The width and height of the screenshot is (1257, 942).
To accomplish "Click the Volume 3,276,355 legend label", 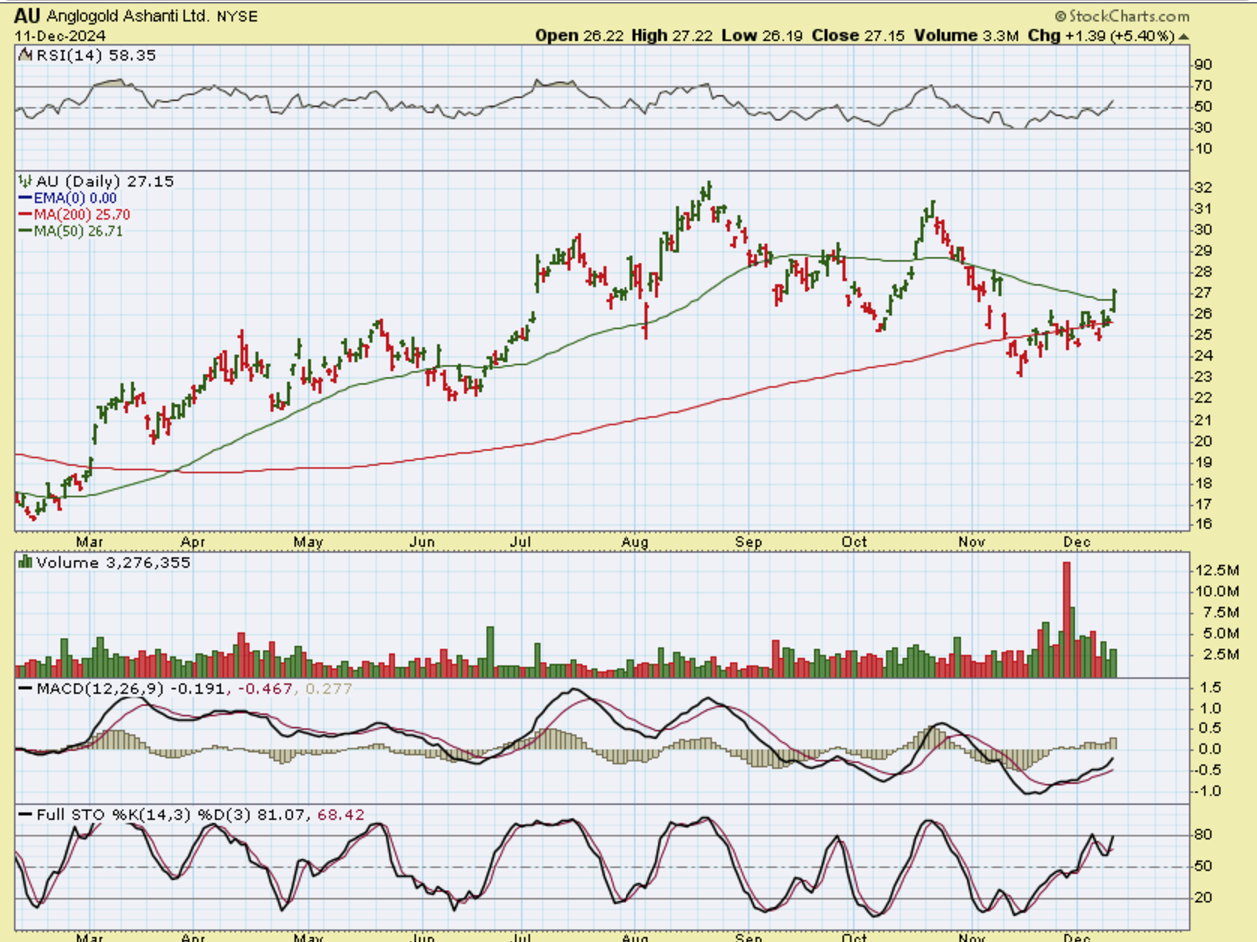I will point(112,562).
